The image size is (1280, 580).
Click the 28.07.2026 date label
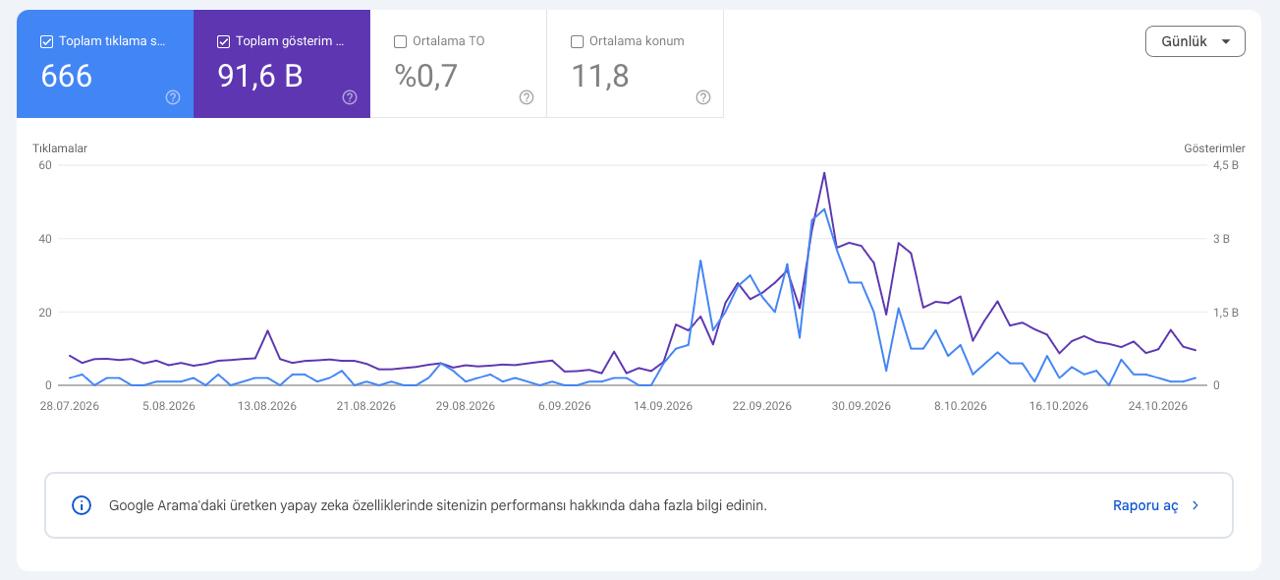coord(69,406)
